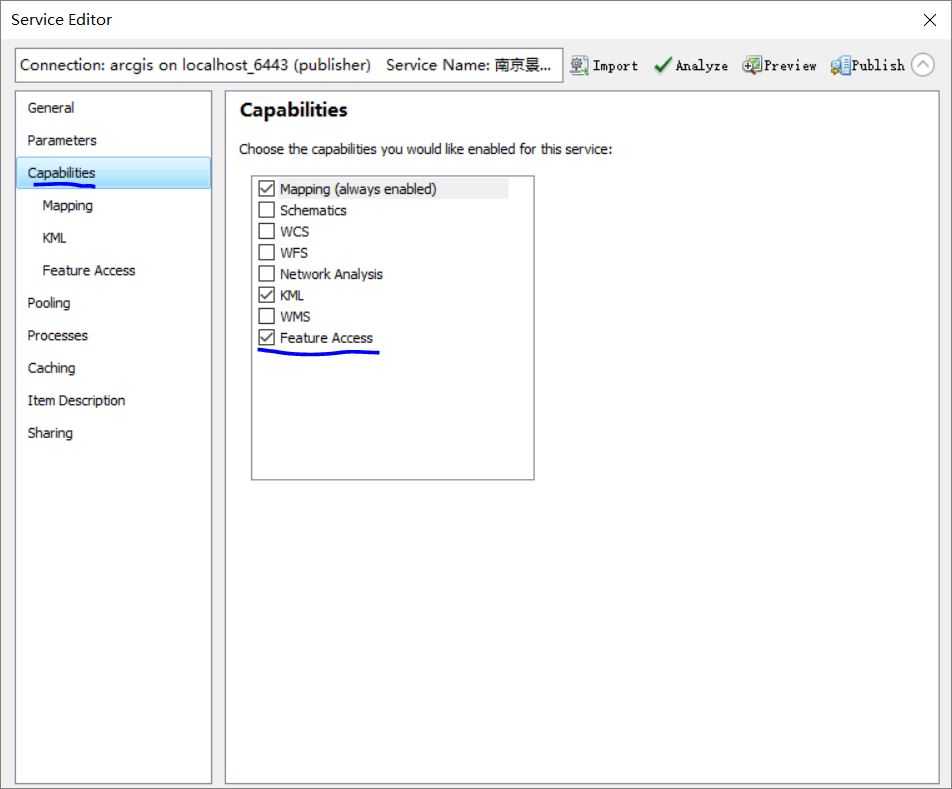The image size is (952, 789).
Task: Select Capabilities in the left sidebar
Action: [x=114, y=173]
